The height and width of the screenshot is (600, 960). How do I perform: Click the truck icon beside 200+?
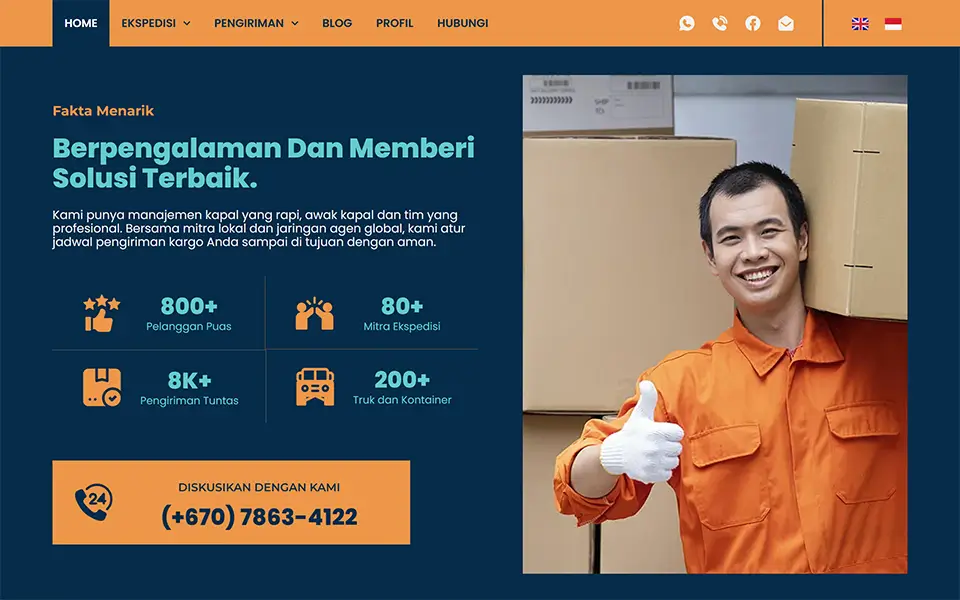[x=315, y=387]
